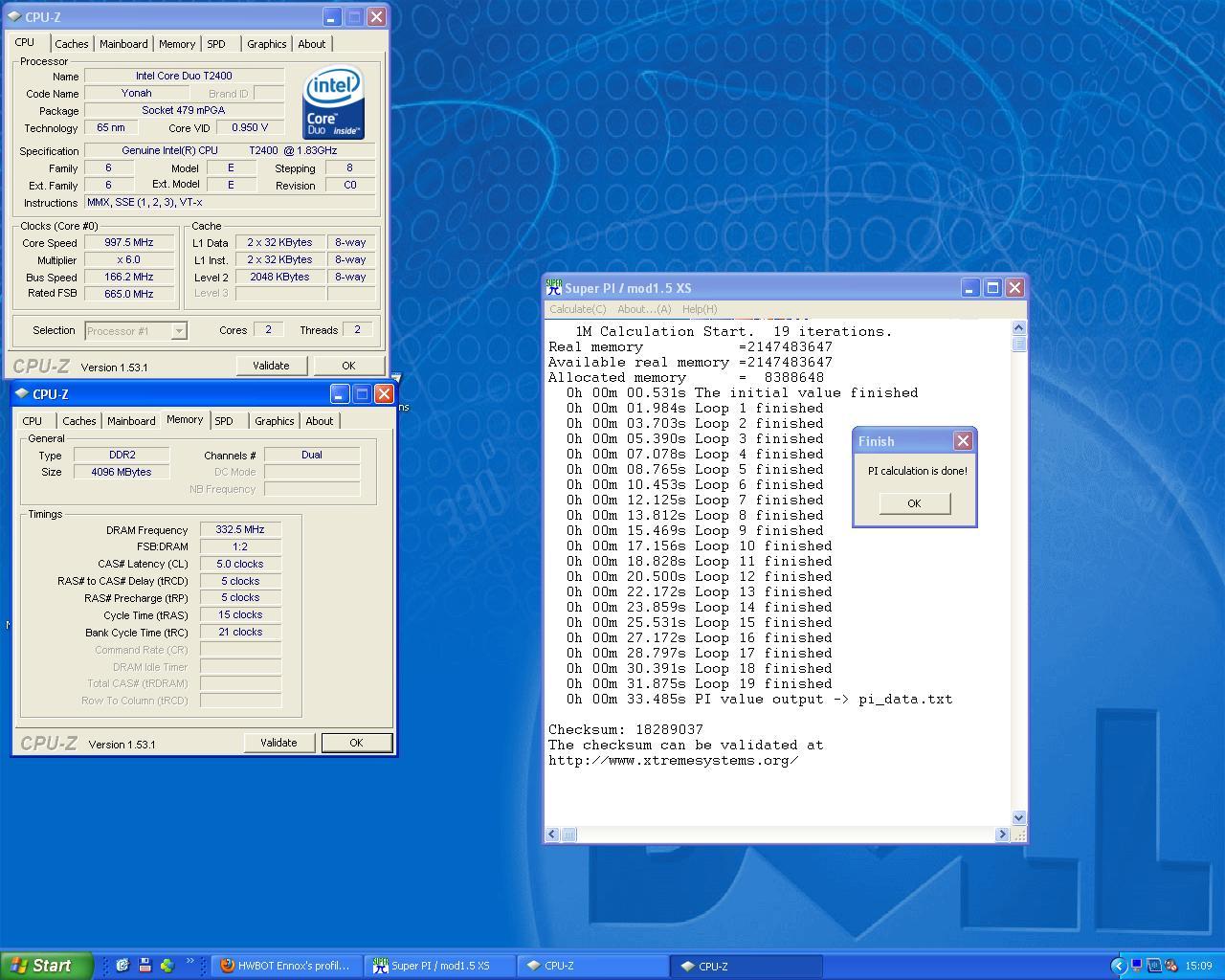
Task: Open Calculate(C) menu in Super PI
Action: click(x=578, y=309)
